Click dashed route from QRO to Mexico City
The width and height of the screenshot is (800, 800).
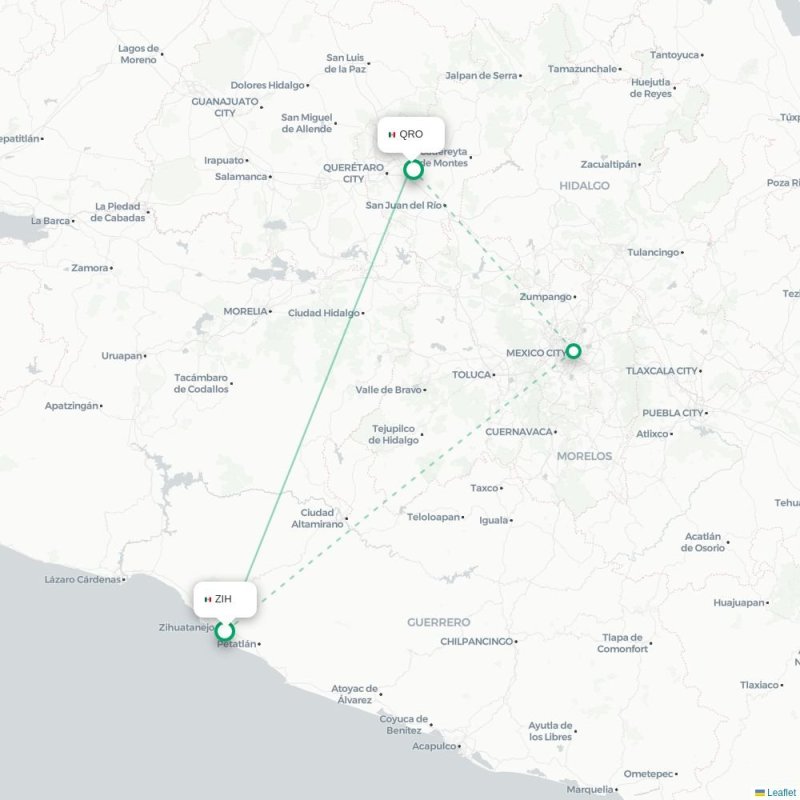point(492,260)
